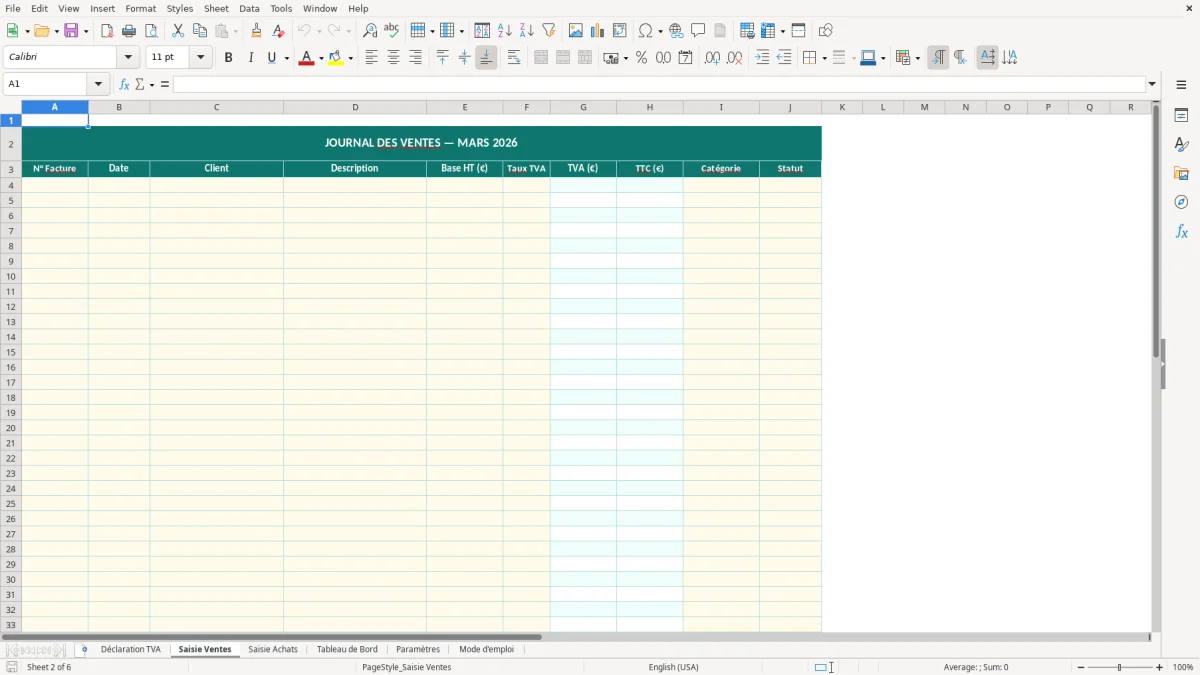The height and width of the screenshot is (675, 1200).
Task: Click the Copy icon
Action: (200, 31)
